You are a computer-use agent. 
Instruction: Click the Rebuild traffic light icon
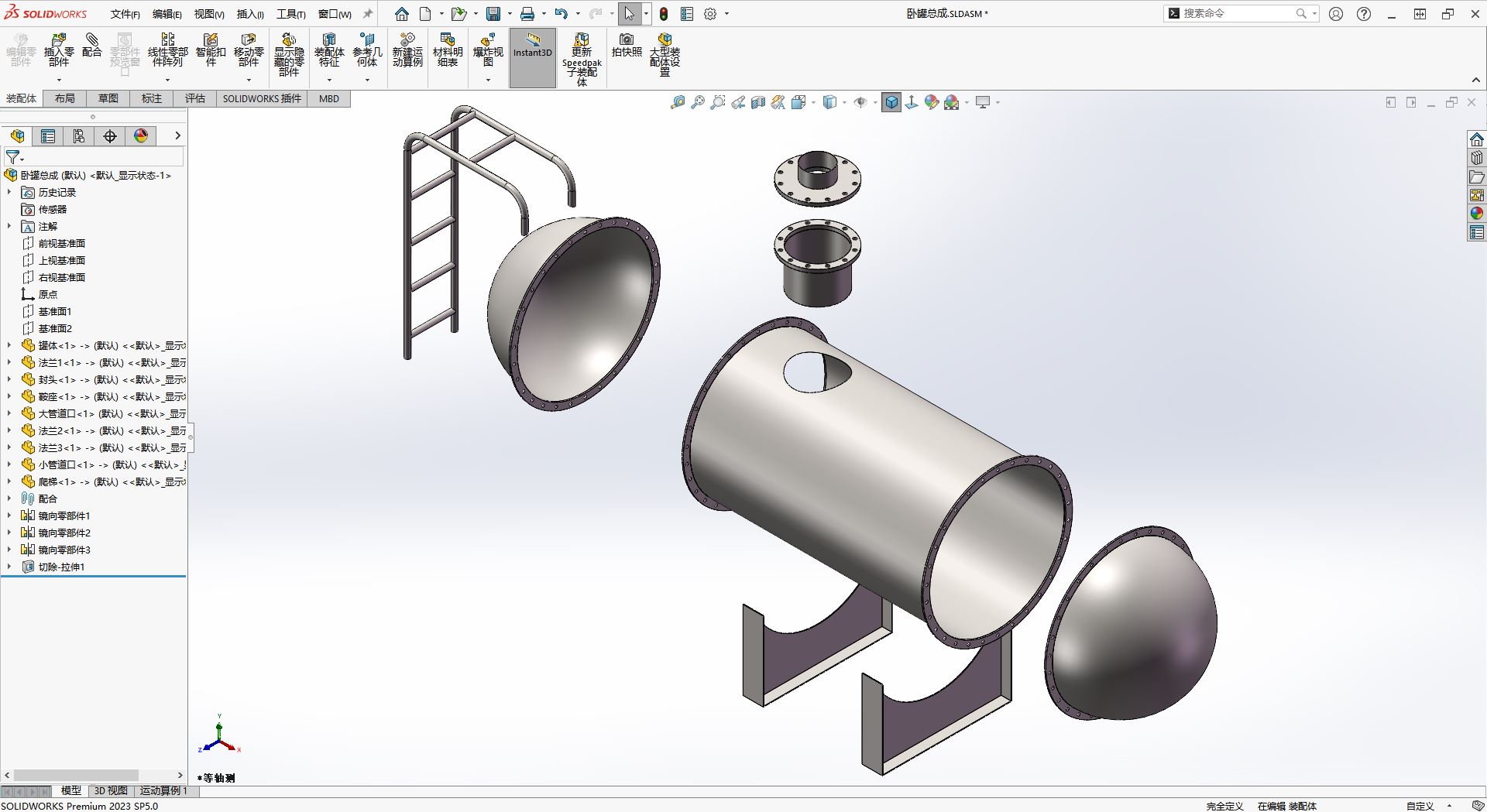click(664, 14)
